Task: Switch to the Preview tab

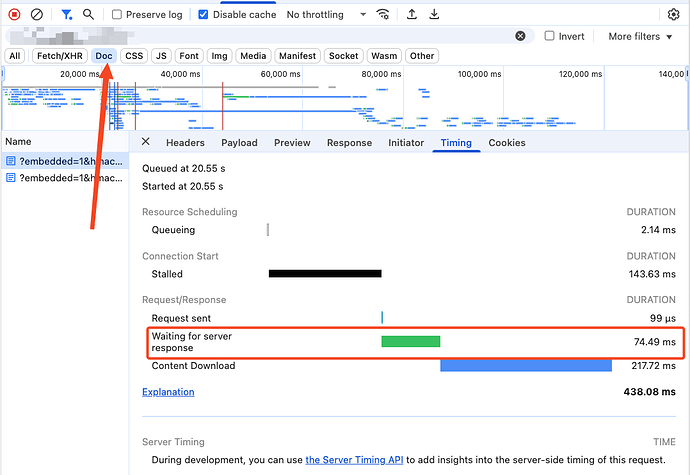Action: [x=292, y=143]
